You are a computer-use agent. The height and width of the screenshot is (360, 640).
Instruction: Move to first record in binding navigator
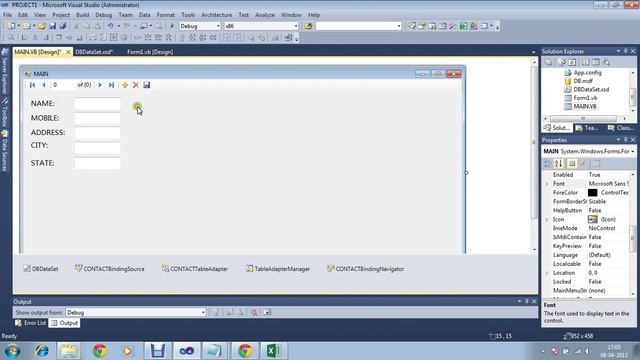[x=32, y=85]
